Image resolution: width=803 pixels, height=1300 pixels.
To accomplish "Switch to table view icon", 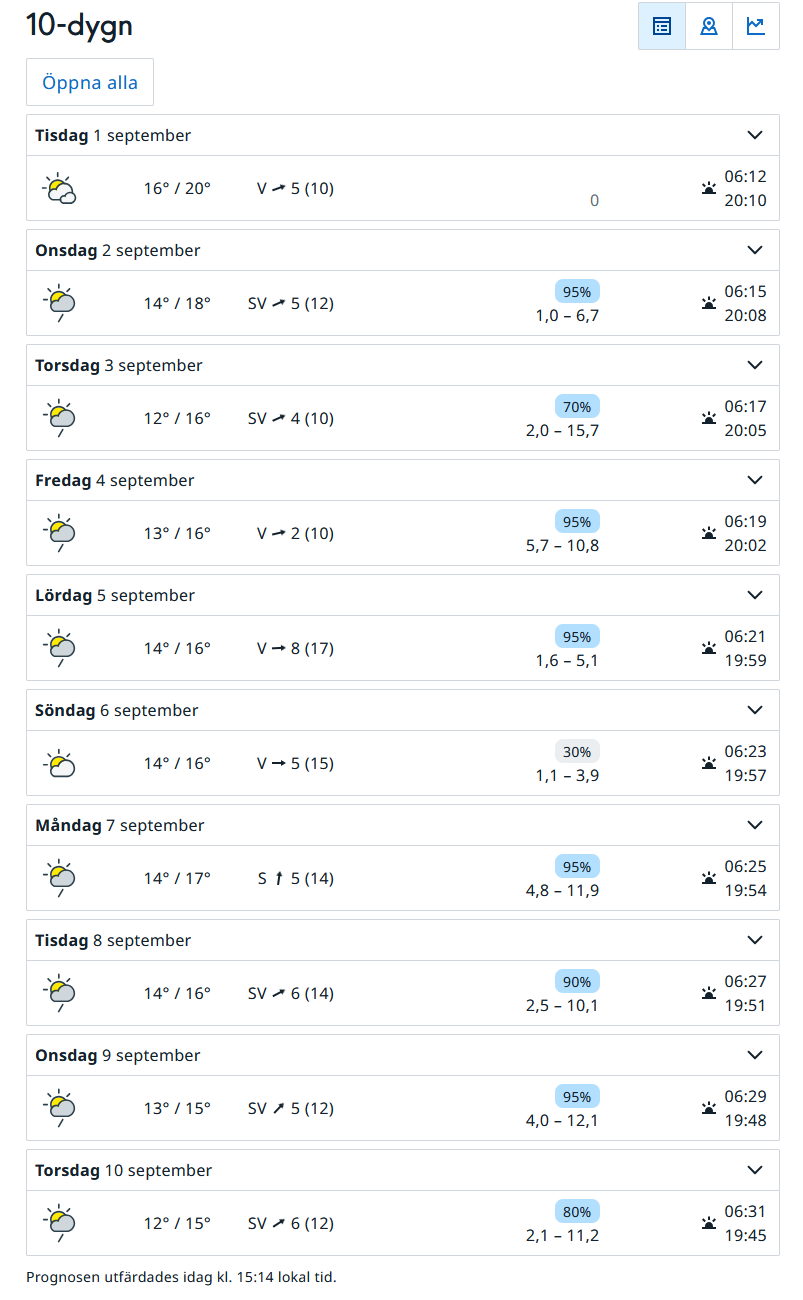I will pos(662,26).
